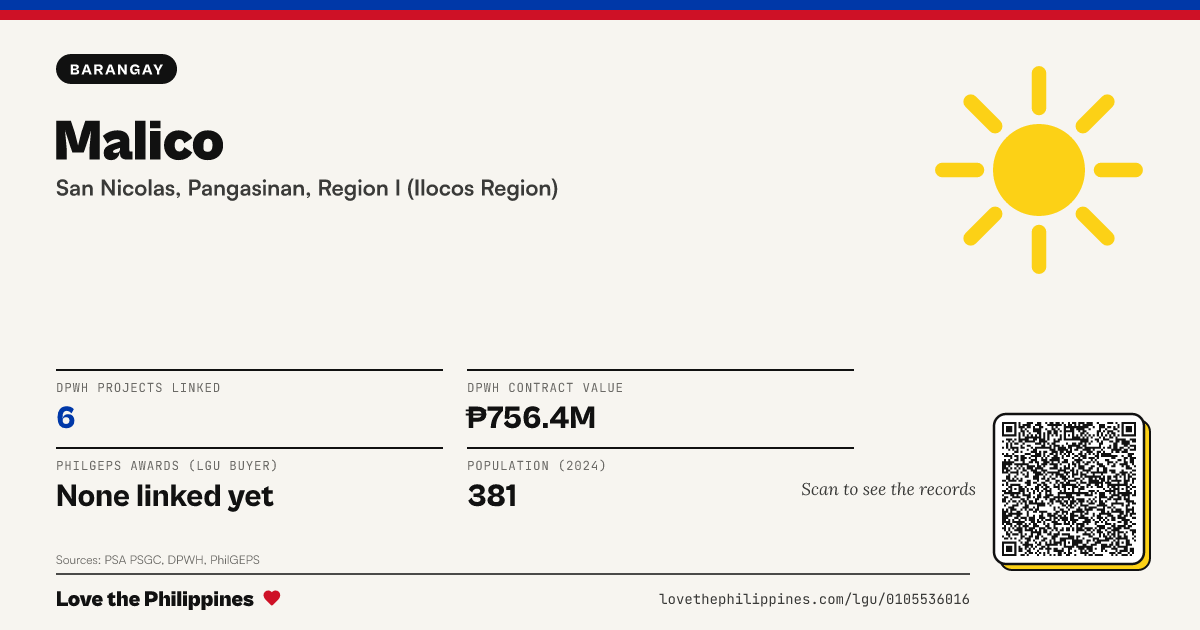Click the DPWH Contract Value label
This screenshot has height=630, width=1200.
click(x=545, y=388)
